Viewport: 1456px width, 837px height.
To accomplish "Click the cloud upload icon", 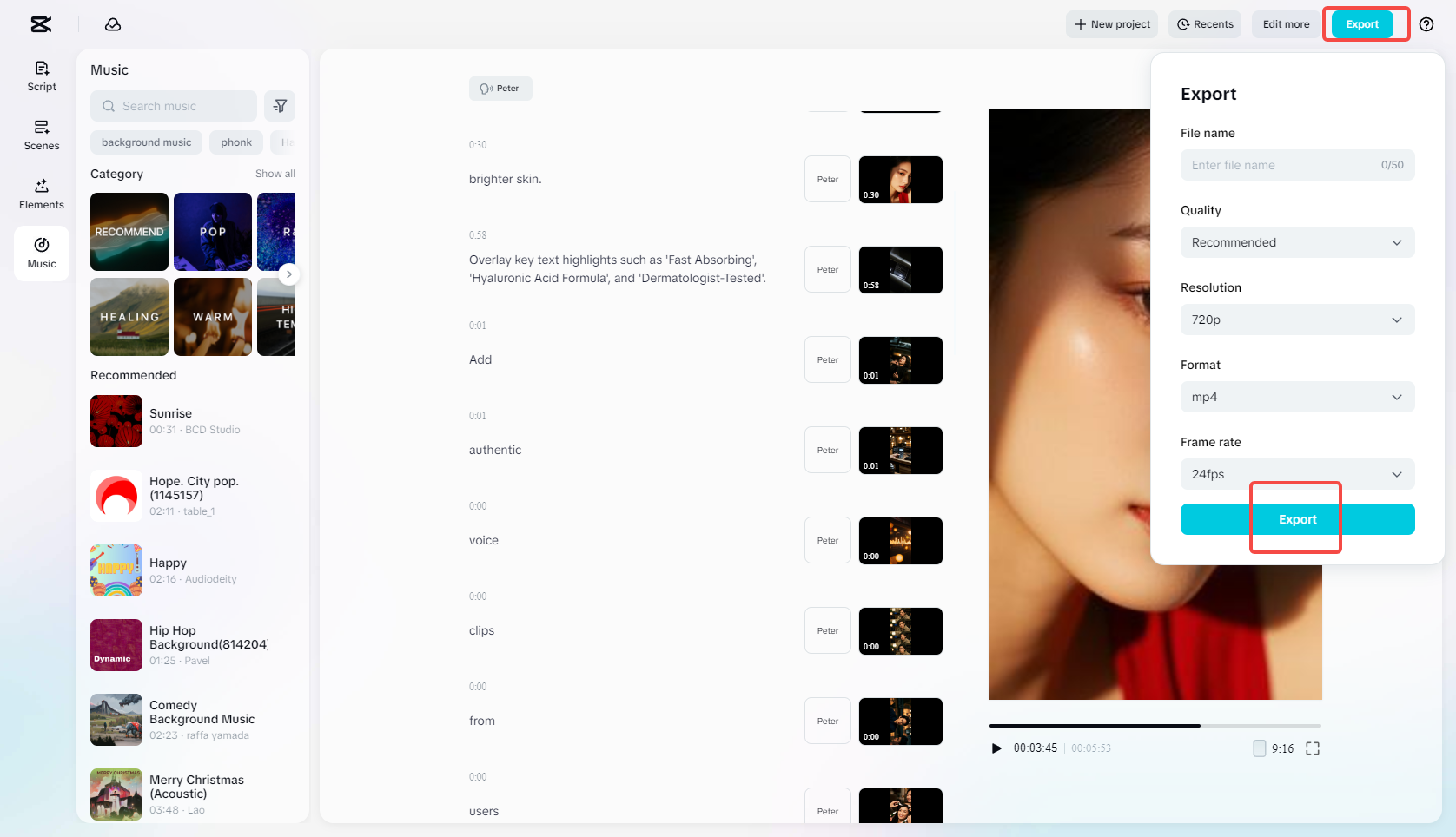I will point(113,24).
